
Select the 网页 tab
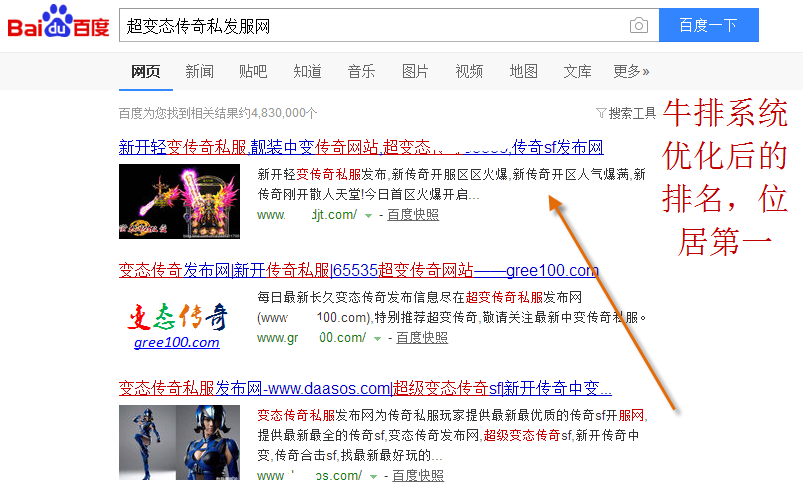click(x=145, y=71)
